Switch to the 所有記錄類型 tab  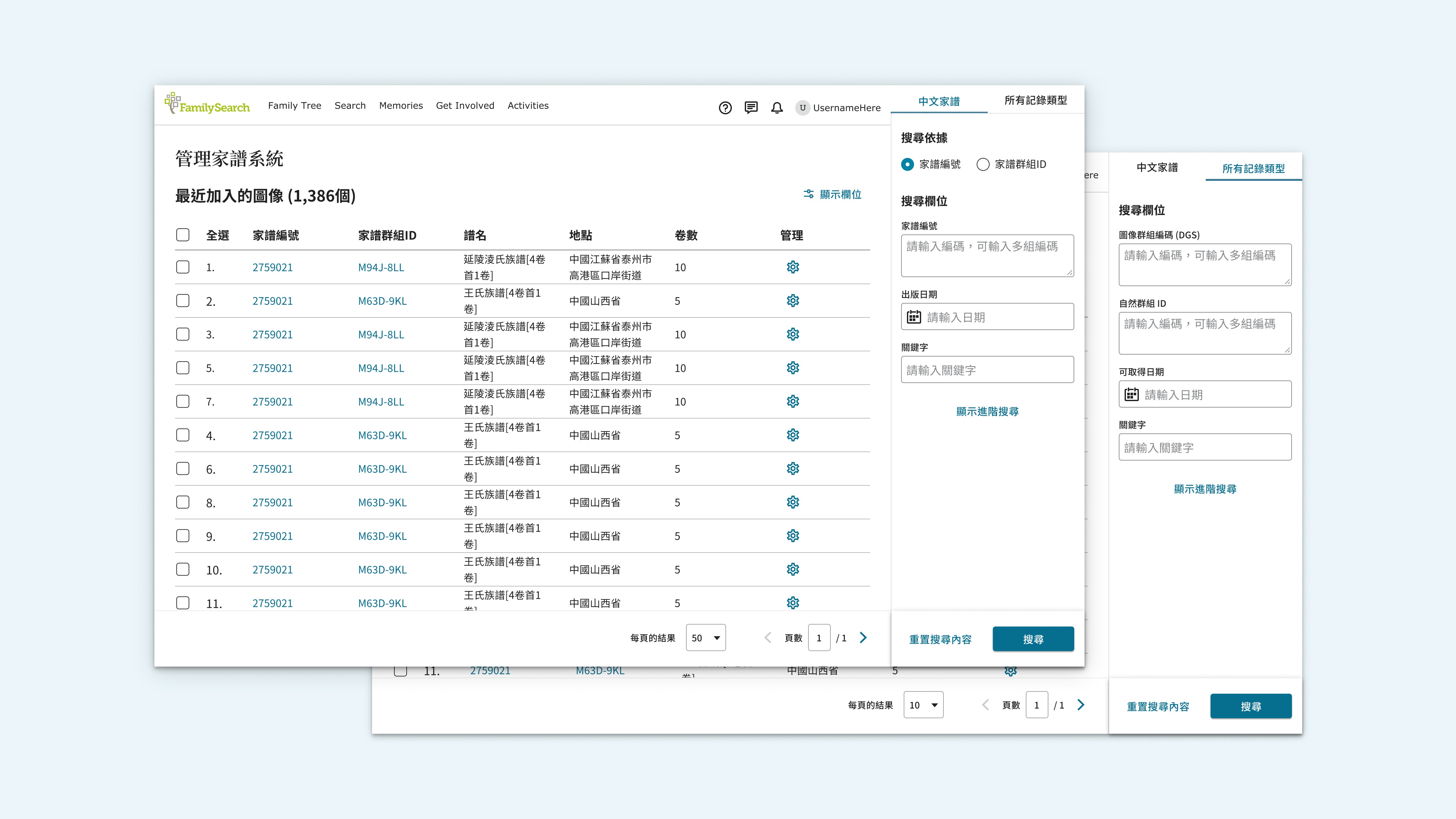[1035, 101]
